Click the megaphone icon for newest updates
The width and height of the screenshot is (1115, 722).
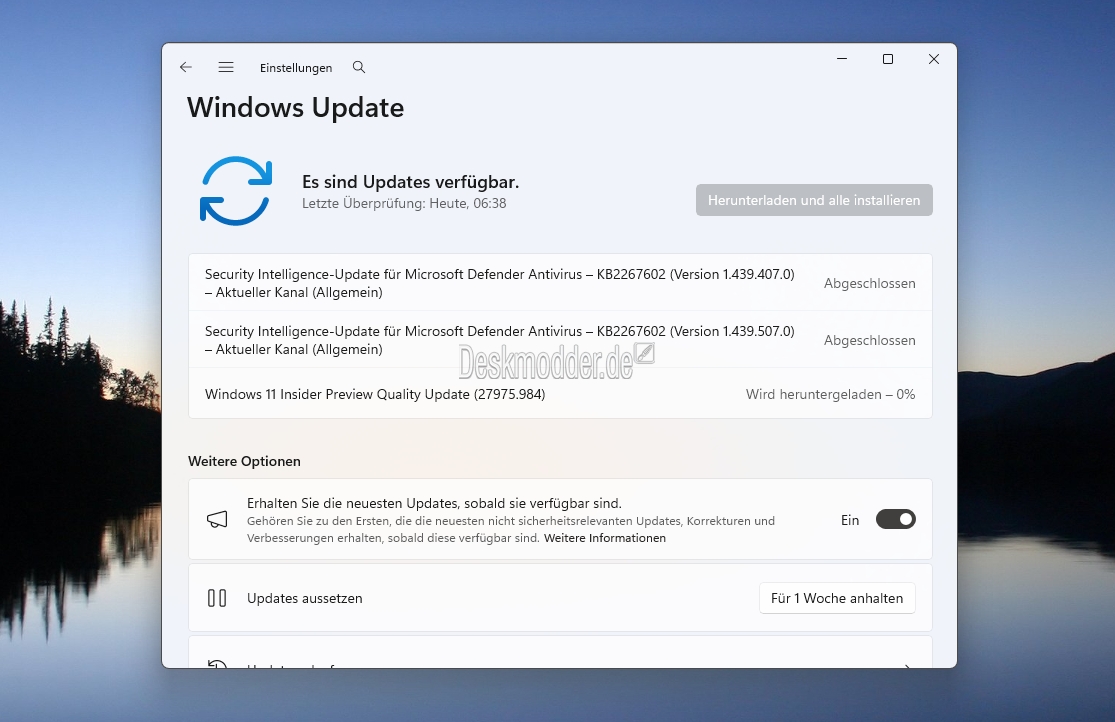click(217, 519)
